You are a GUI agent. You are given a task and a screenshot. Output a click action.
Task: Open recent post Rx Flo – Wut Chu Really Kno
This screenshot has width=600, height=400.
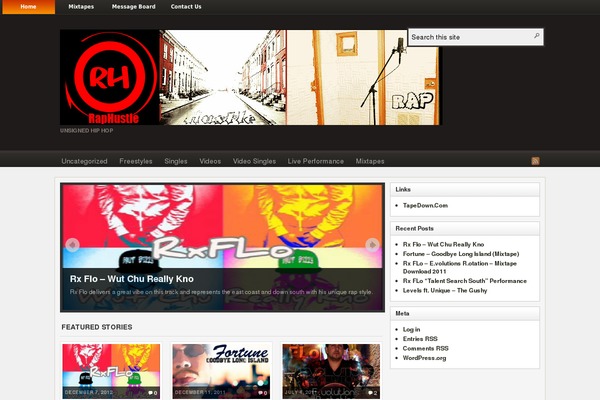[x=443, y=244]
